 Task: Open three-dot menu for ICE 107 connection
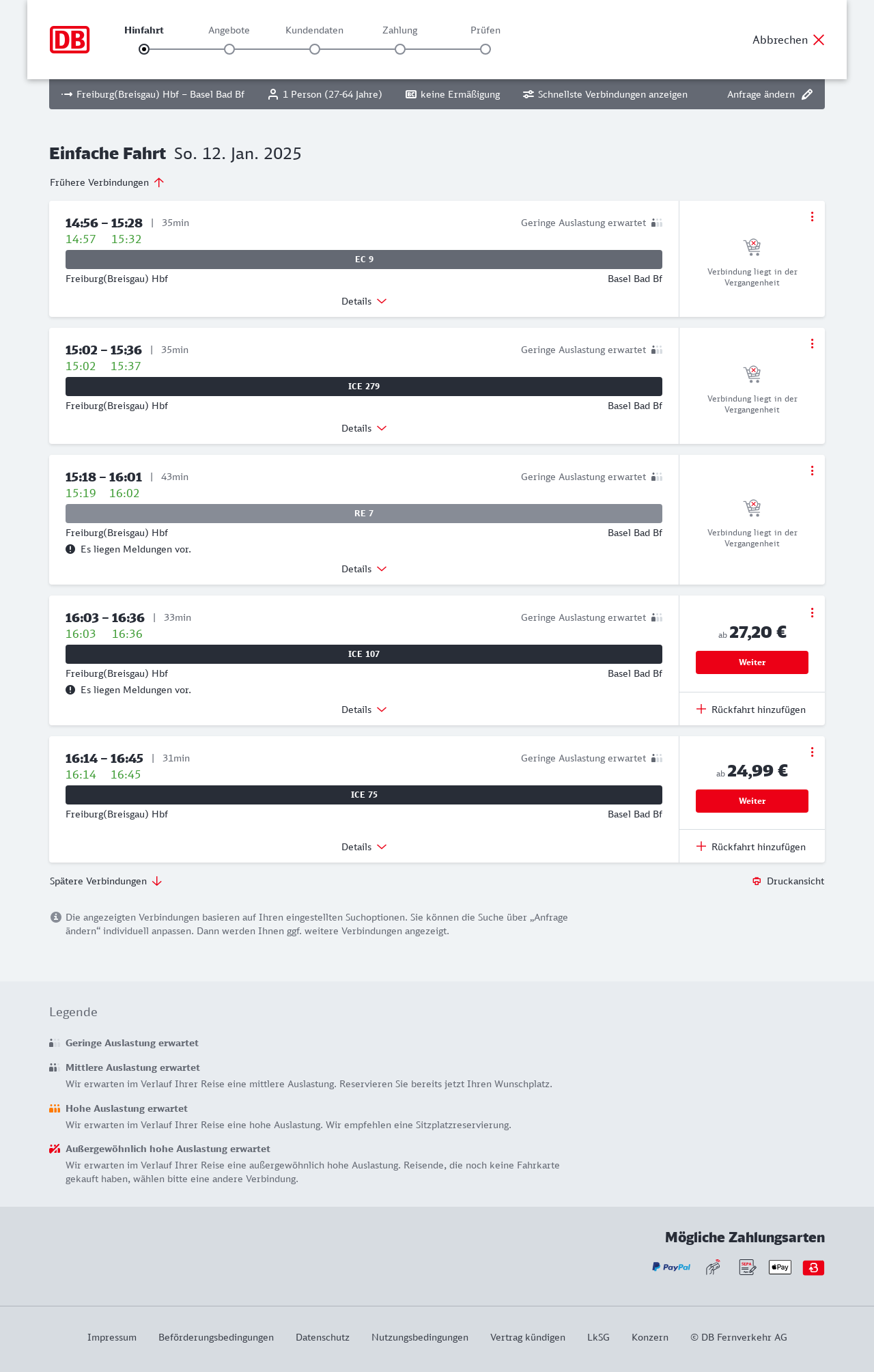click(x=812, y=613)
